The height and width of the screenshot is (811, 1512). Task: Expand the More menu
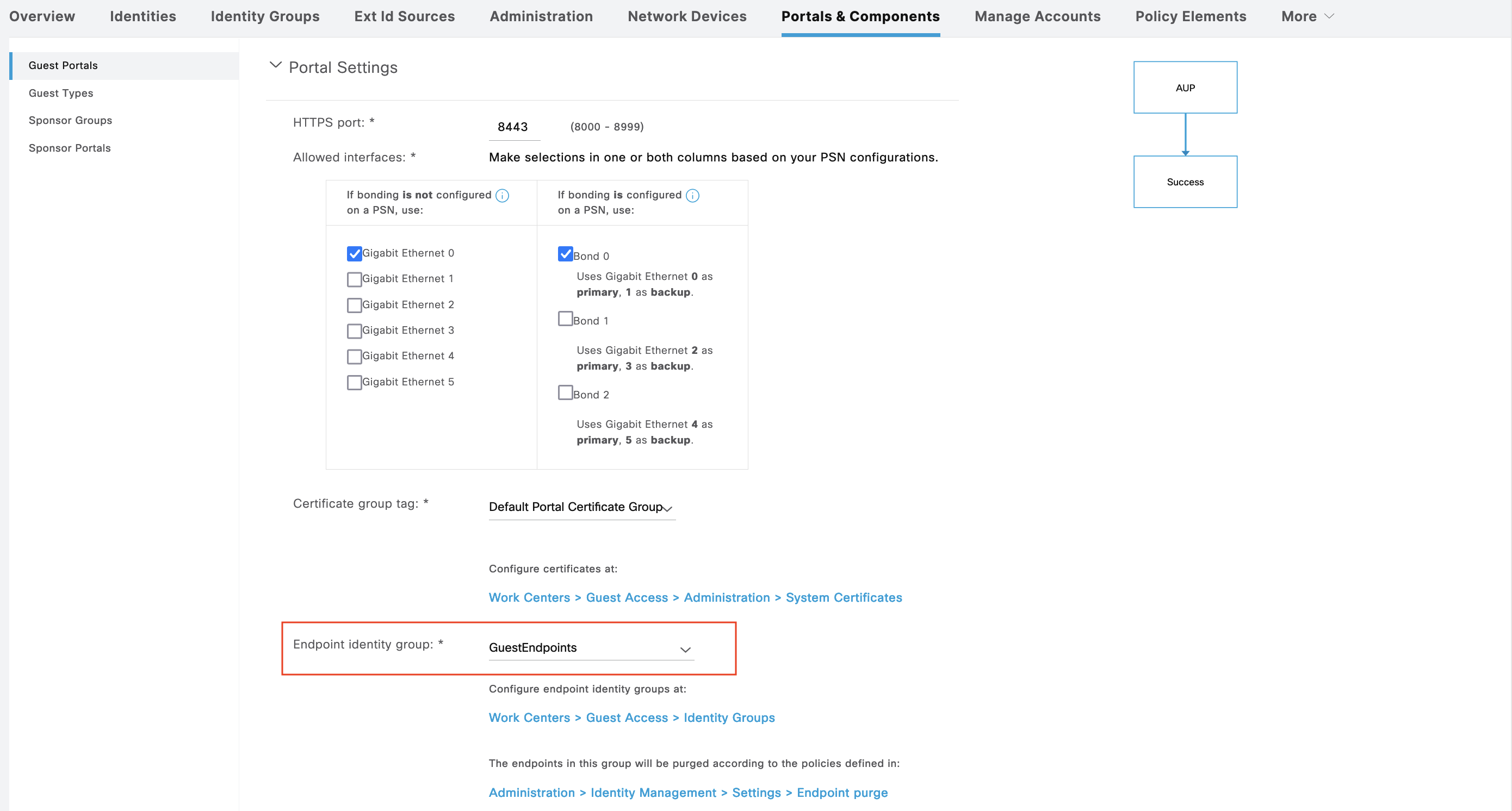coord(1306,16)
